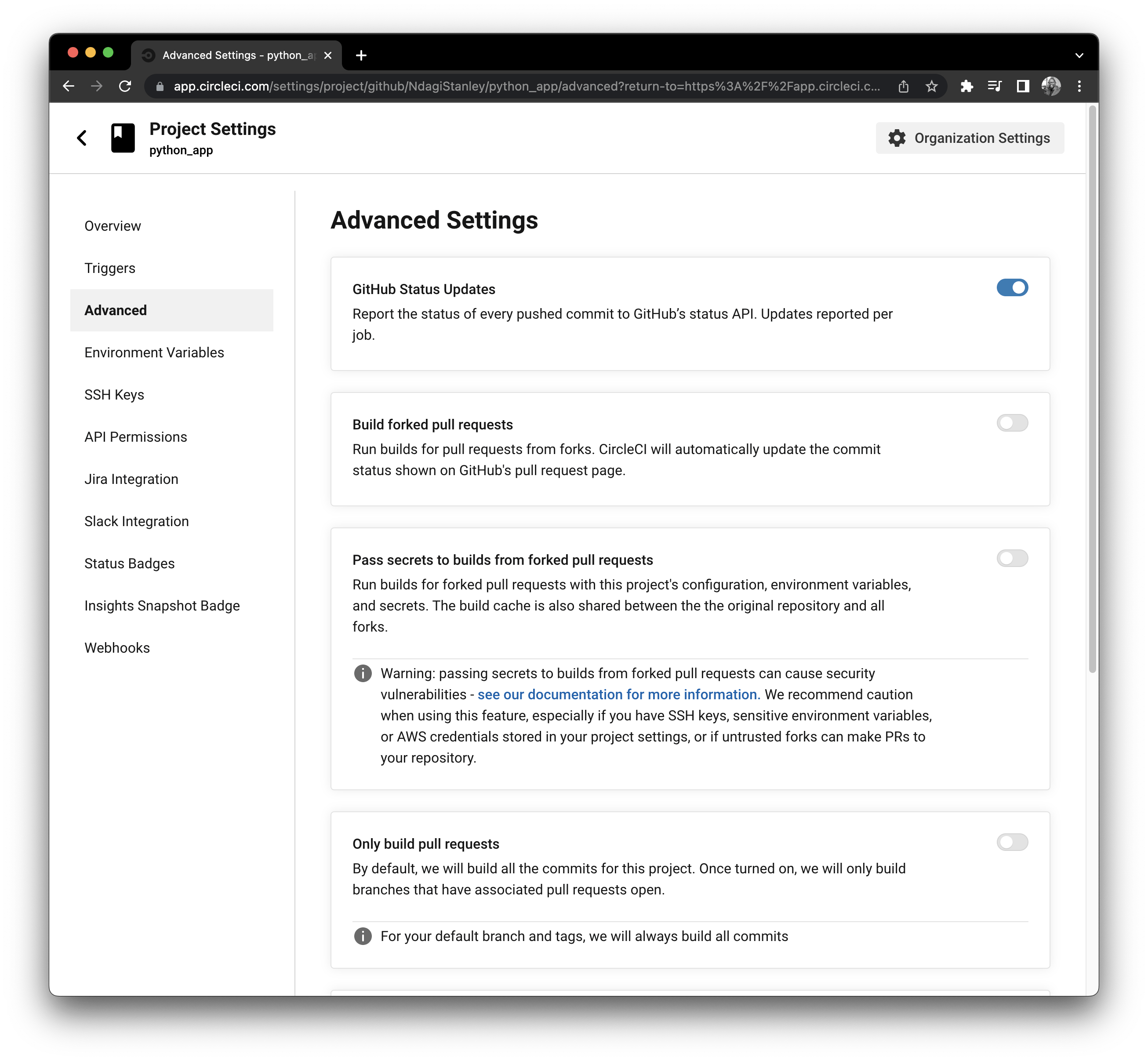1148x1061 pixels.
Task: Enable Only build pull requests
Action: 1013,842
